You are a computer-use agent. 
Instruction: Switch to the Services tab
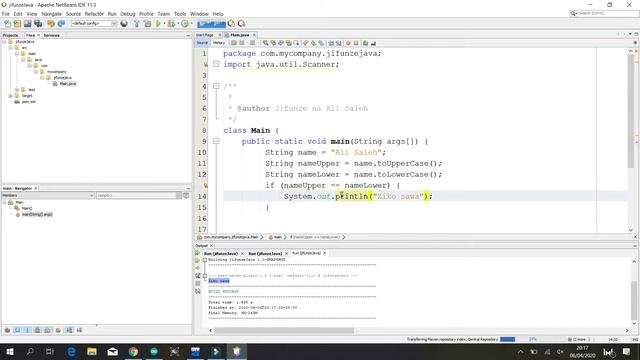coord(52,36)
